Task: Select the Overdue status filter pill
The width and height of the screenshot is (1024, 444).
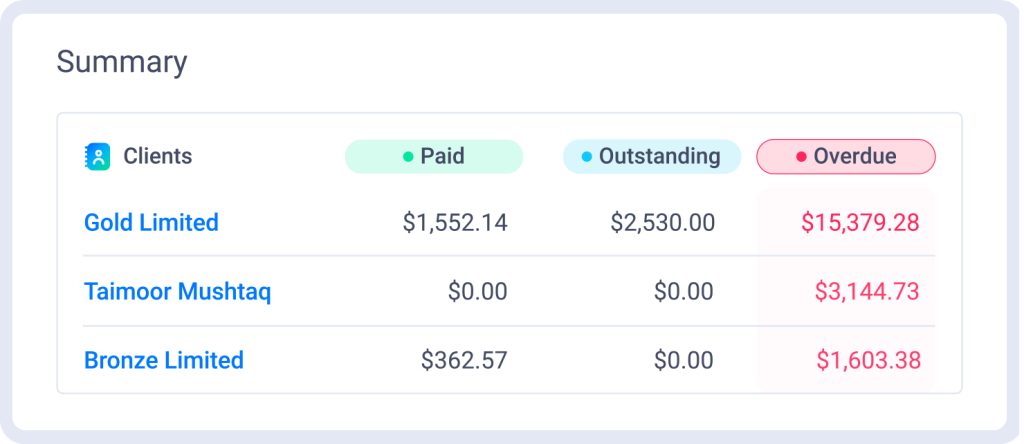Action: [x=846, y=157]
